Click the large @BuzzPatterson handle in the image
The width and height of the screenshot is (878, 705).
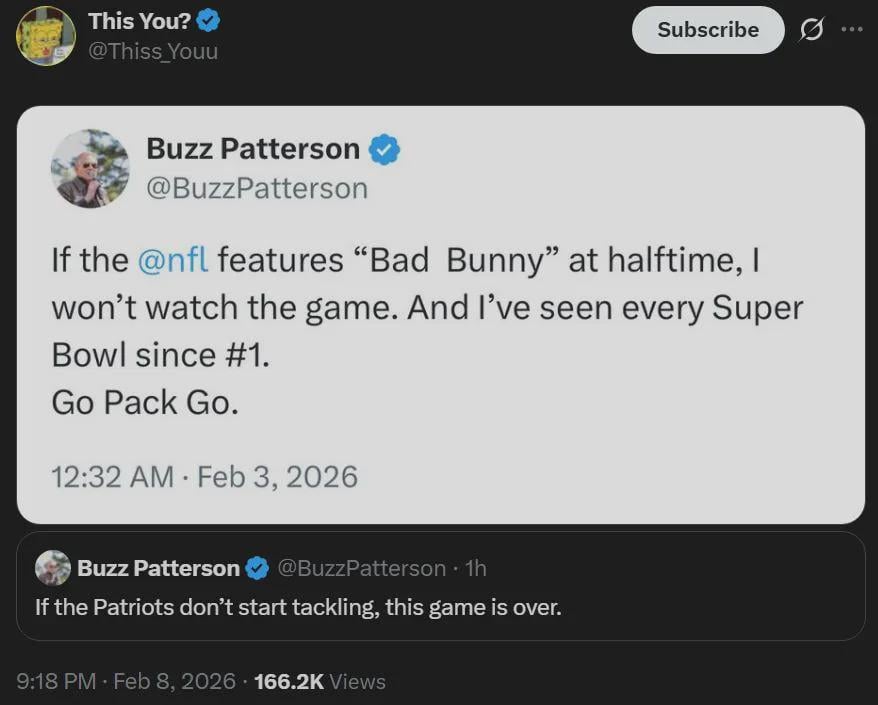tap(256, 188)
